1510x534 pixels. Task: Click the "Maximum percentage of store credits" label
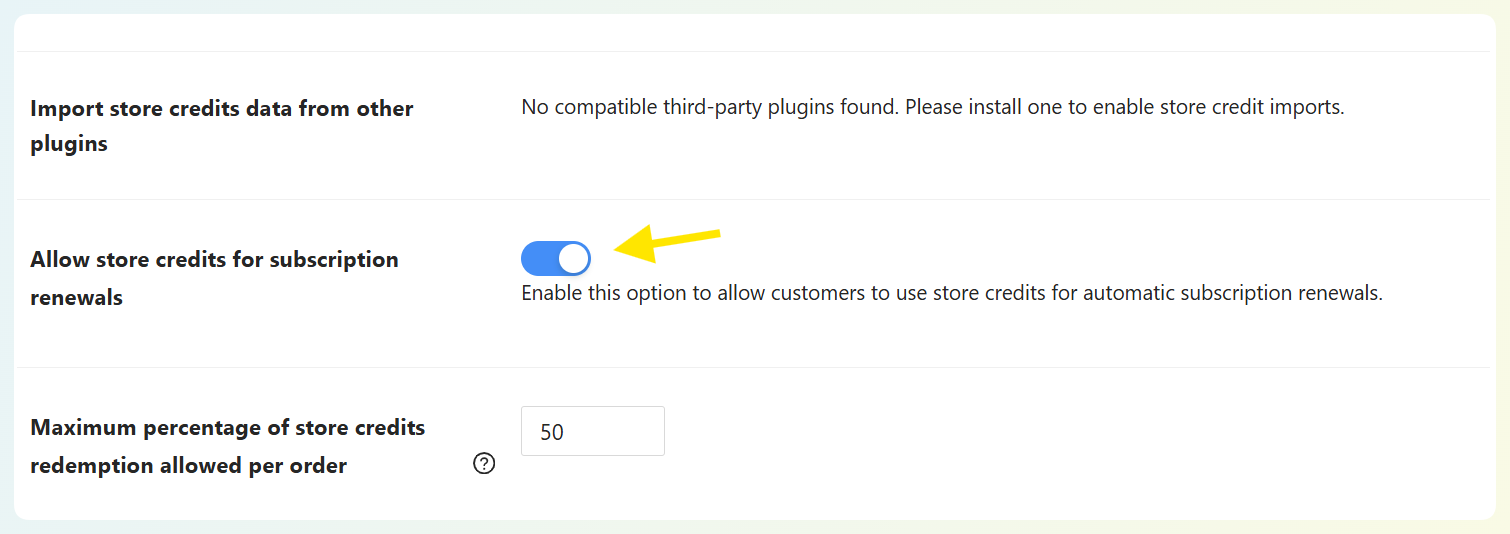(x=228, y=428)
